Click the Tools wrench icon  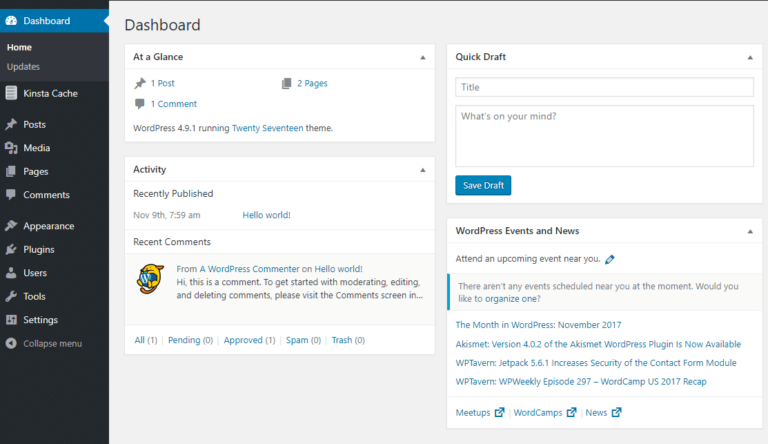click(x=11, y=296)
